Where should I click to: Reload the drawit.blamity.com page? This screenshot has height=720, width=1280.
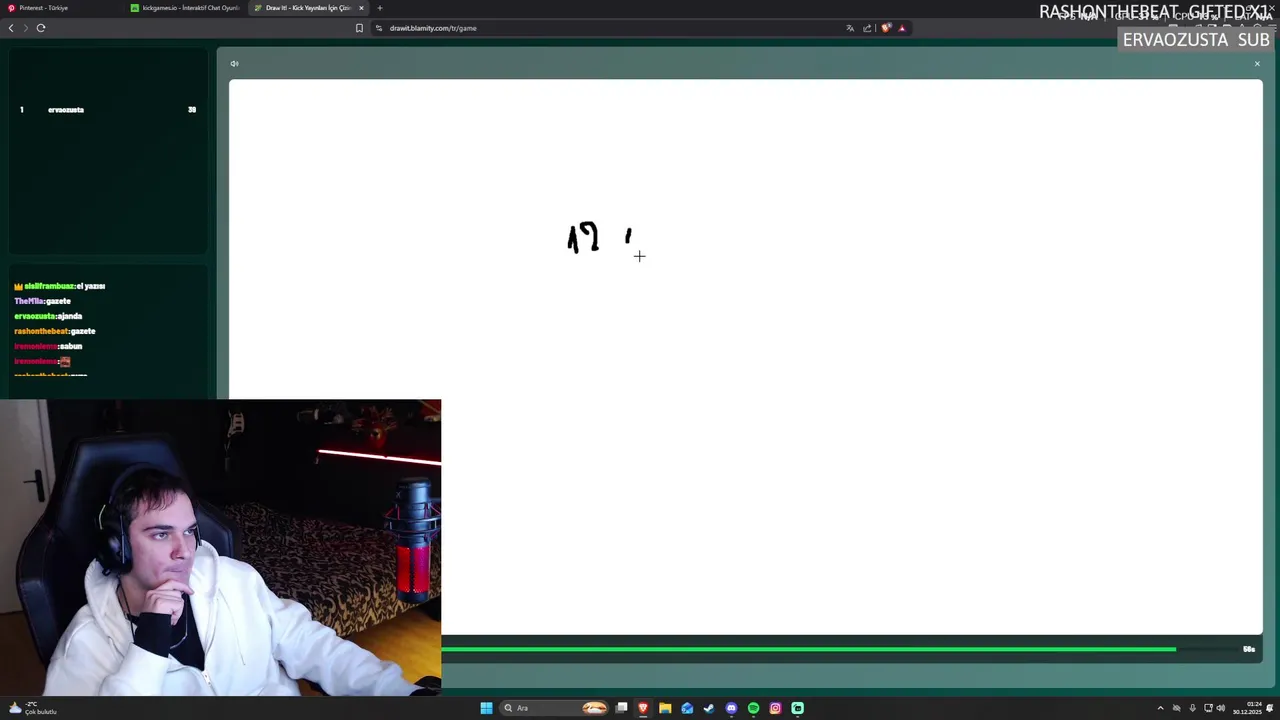coord(41,28)
